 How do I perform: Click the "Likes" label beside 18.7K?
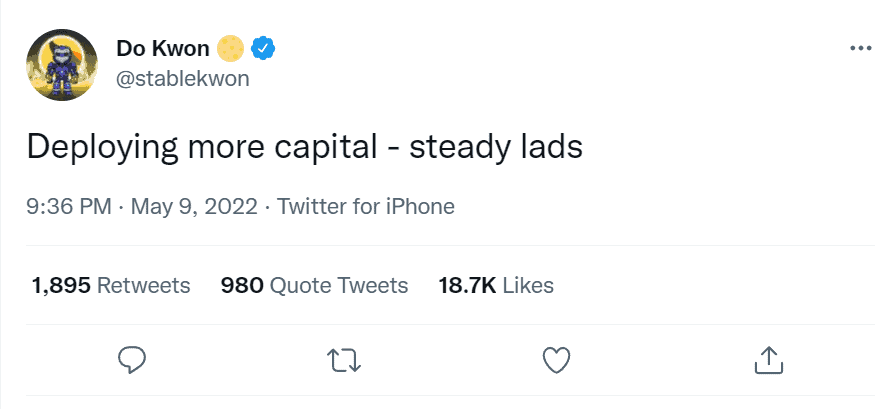click(x=528, y=286)
